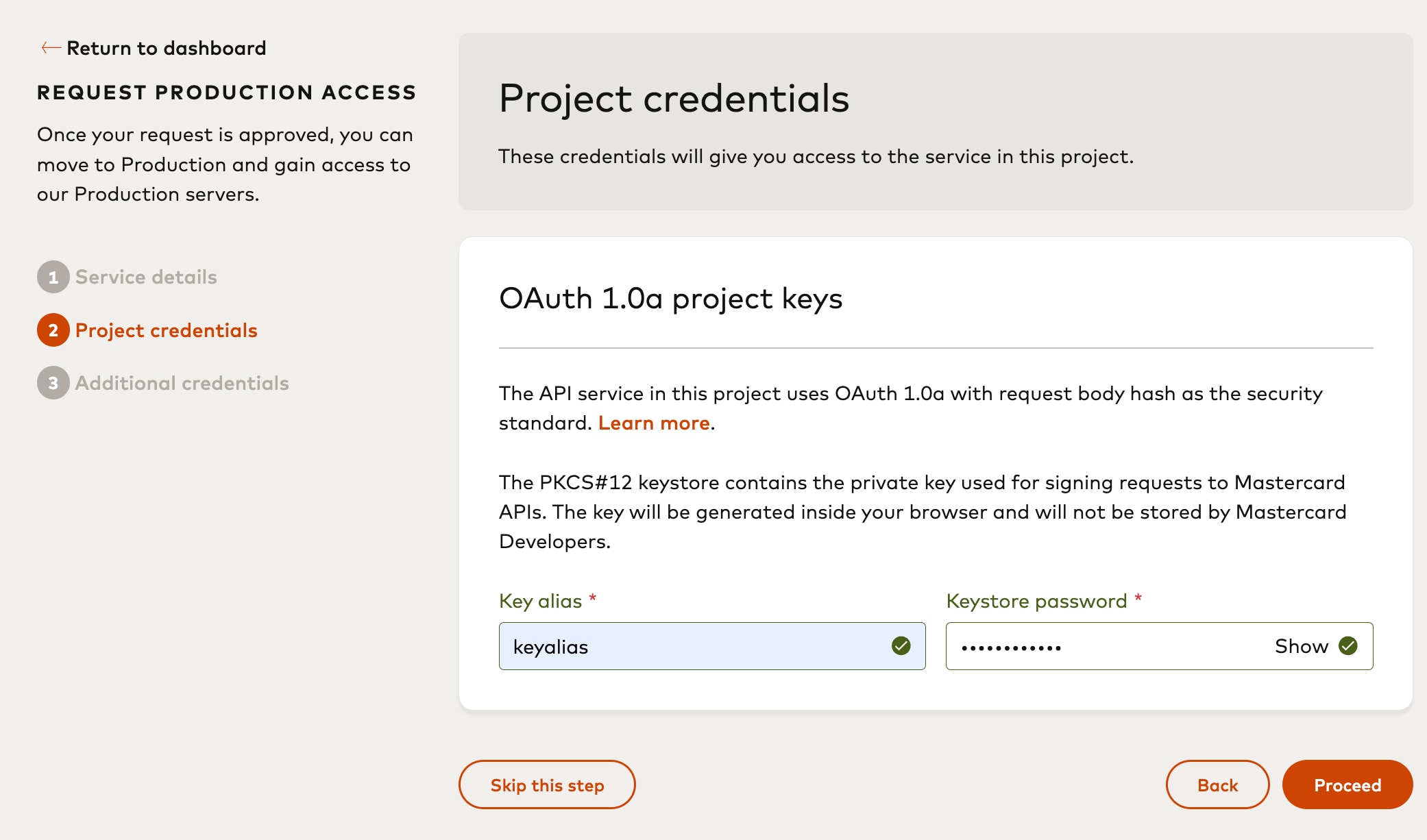Select Project credentials in the step list
The width and height of the screenshot is (1427, 840).
[x=167, y=330]
